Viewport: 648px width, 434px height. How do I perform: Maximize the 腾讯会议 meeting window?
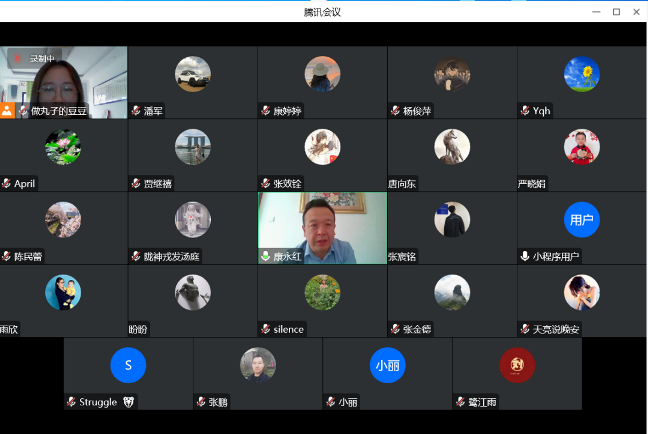point(615,11)
